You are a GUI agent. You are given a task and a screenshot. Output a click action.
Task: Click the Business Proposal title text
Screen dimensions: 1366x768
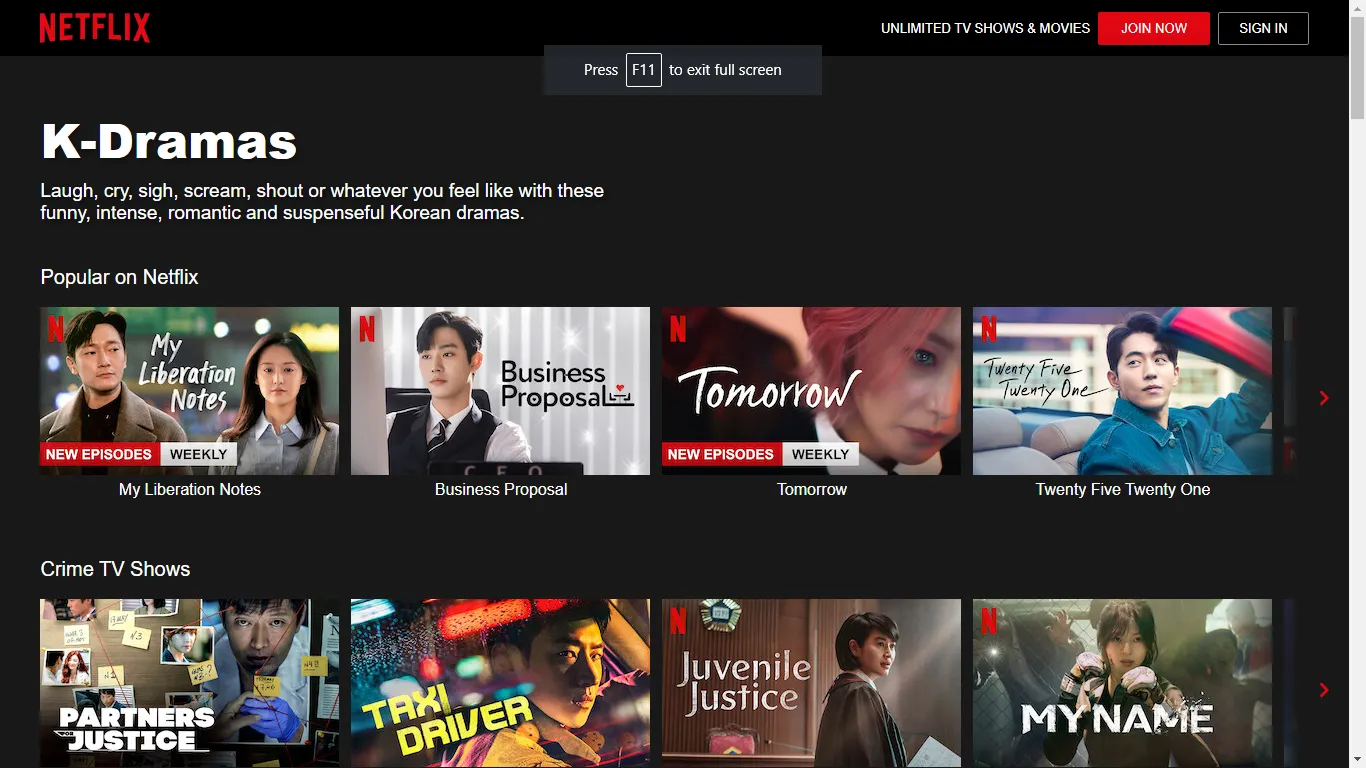(x=501, y=489)
